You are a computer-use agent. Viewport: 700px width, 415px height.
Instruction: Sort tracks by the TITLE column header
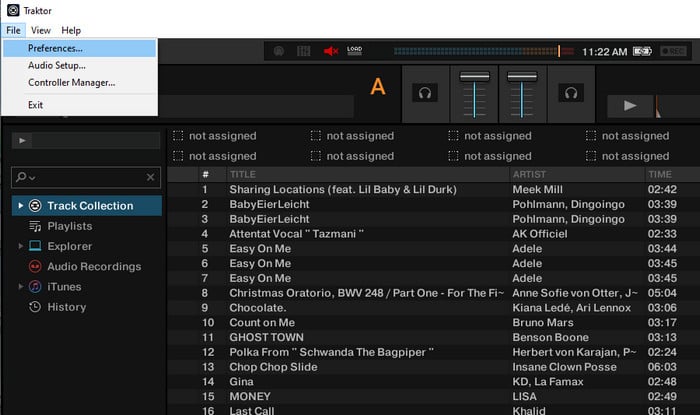(x=243, y=174)
